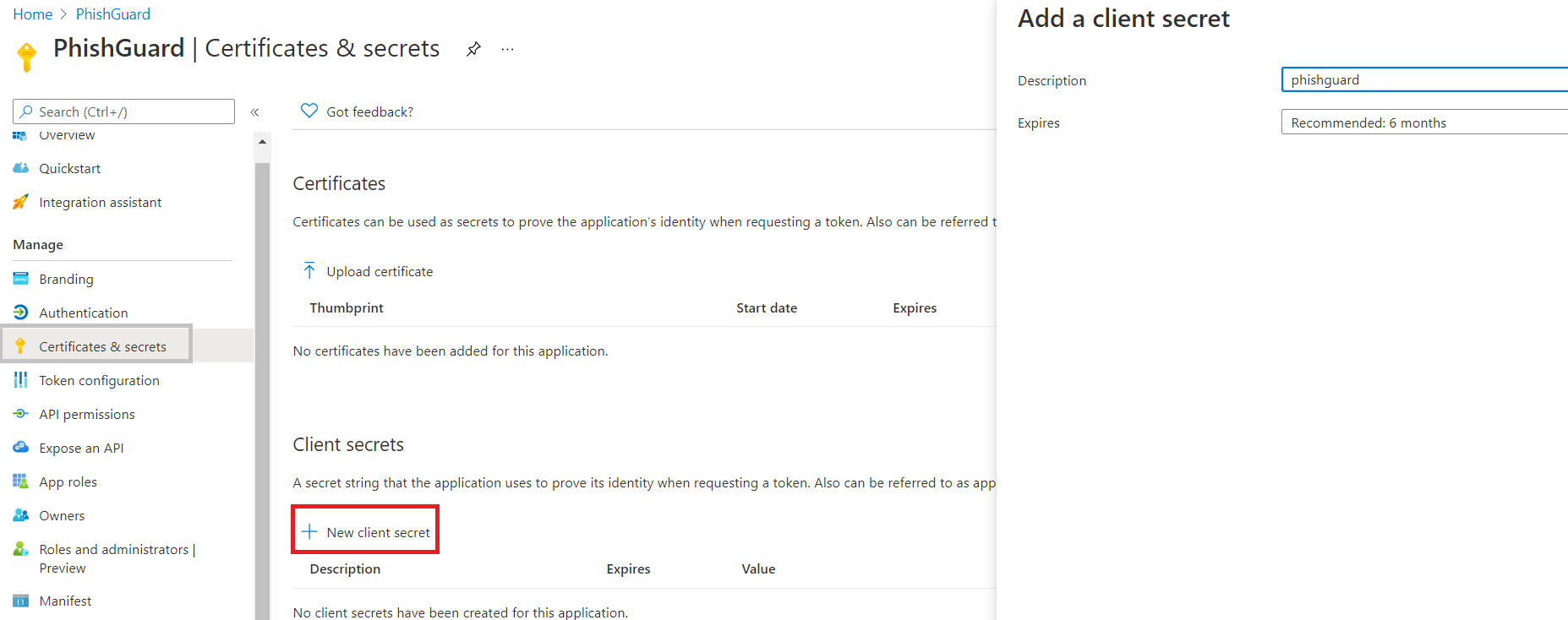Open Token configuration page

pyautogui.click(x=99, y=380)
